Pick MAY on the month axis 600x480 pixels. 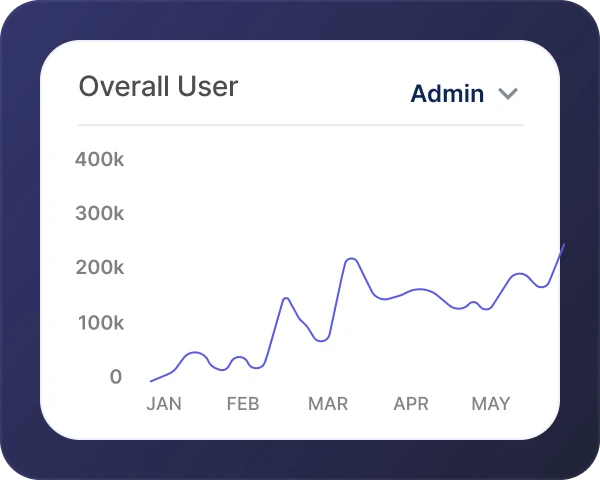click(x=491, y=404)
